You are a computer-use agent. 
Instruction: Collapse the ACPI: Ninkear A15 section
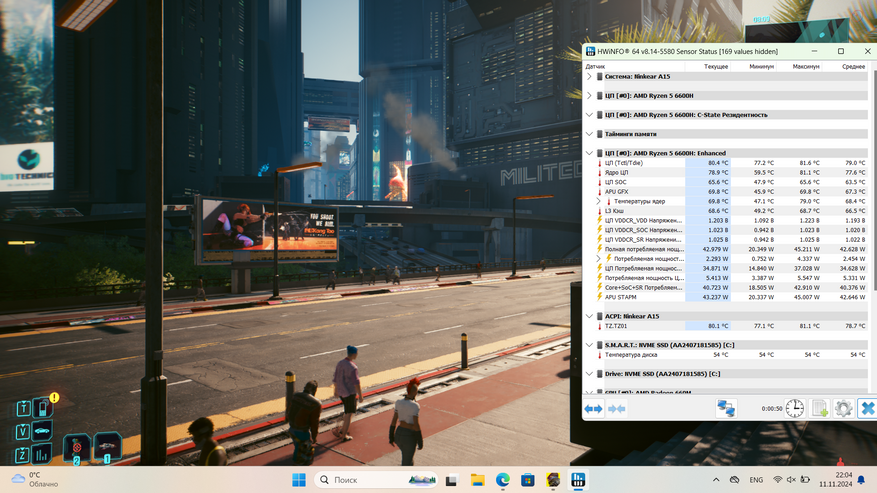click(589, 316)
